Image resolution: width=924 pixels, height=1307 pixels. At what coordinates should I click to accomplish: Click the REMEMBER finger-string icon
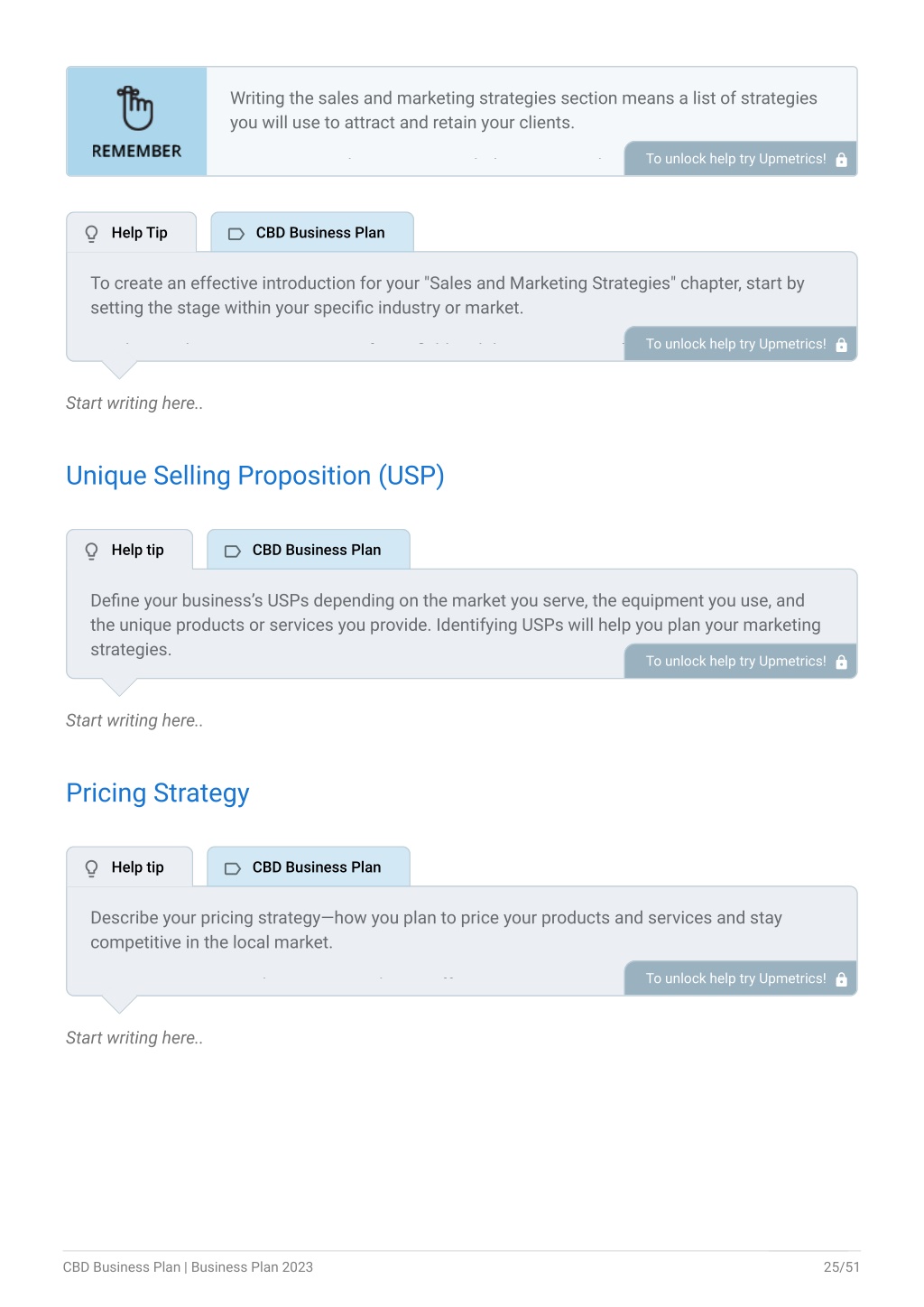[x=135, y=107]
